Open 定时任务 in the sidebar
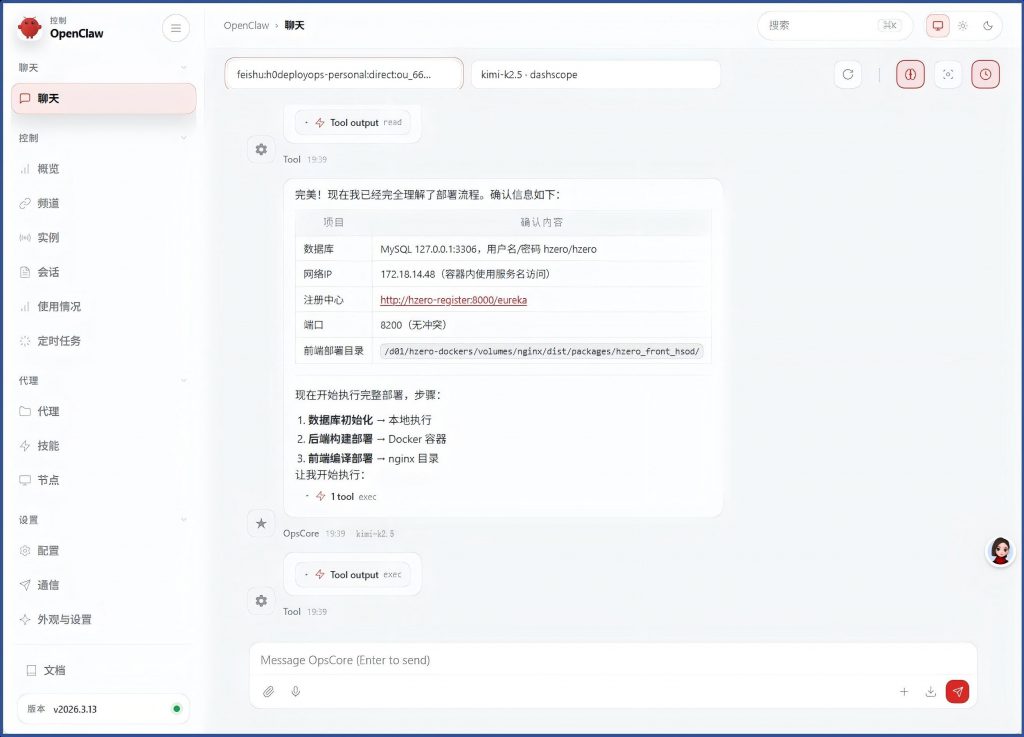Screen dimensions: 1024x737 [x=58, y=341]
